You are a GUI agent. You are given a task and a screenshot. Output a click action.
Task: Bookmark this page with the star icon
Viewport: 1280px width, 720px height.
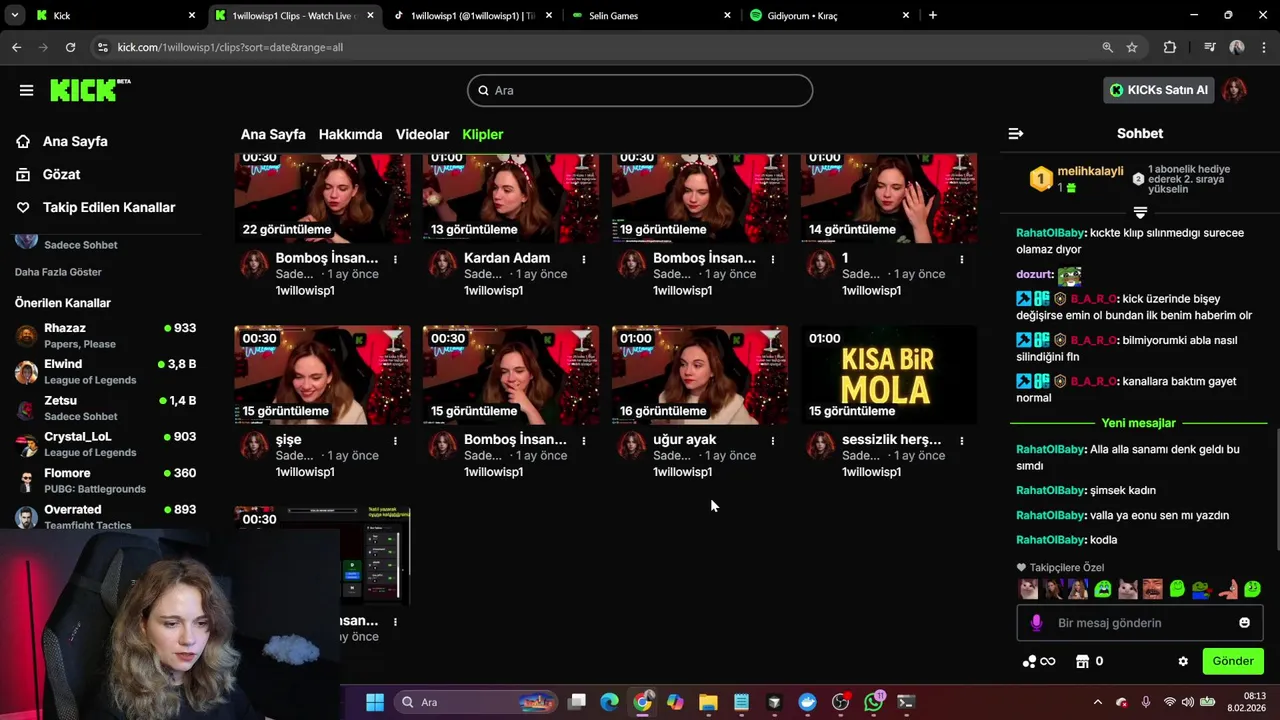click(x=1132, y=47)
